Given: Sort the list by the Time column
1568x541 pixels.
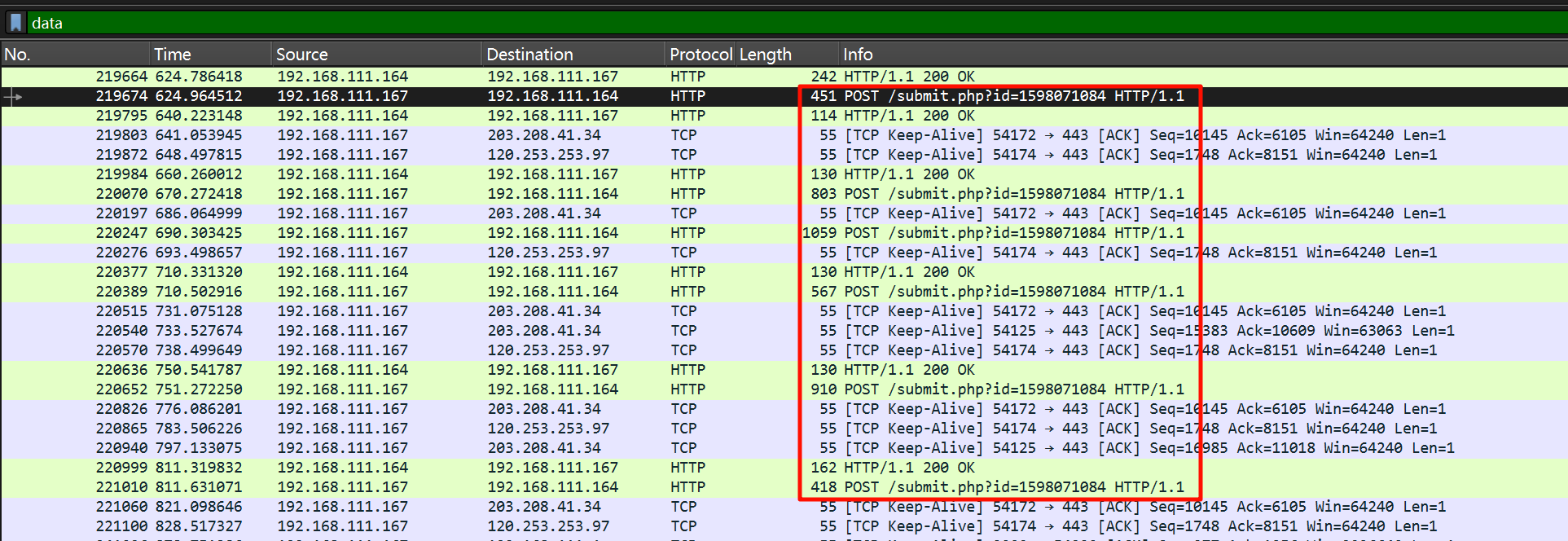Looking at the screenshot, I should (x=210, y=55).
